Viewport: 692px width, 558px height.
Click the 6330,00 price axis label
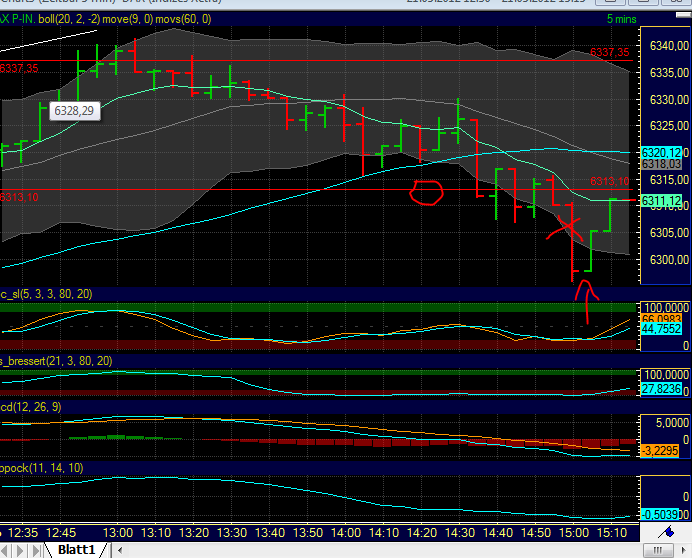(669, 100)
